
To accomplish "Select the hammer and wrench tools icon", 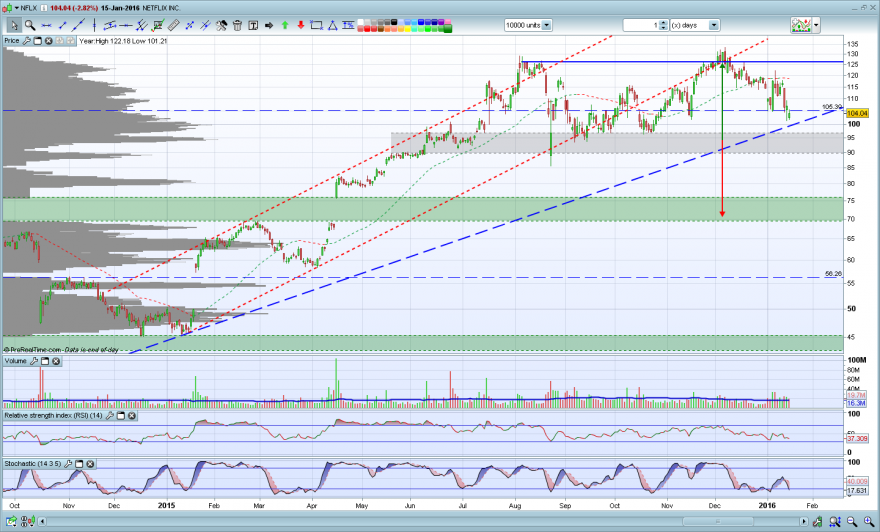I will (222, 25).
